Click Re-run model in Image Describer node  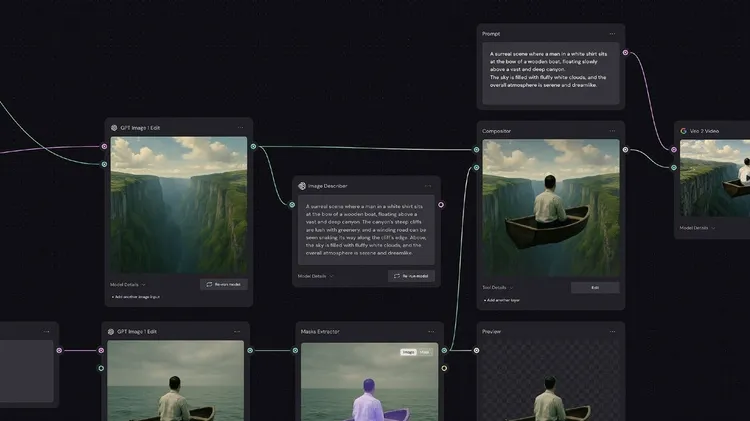[x=411, y=276]
